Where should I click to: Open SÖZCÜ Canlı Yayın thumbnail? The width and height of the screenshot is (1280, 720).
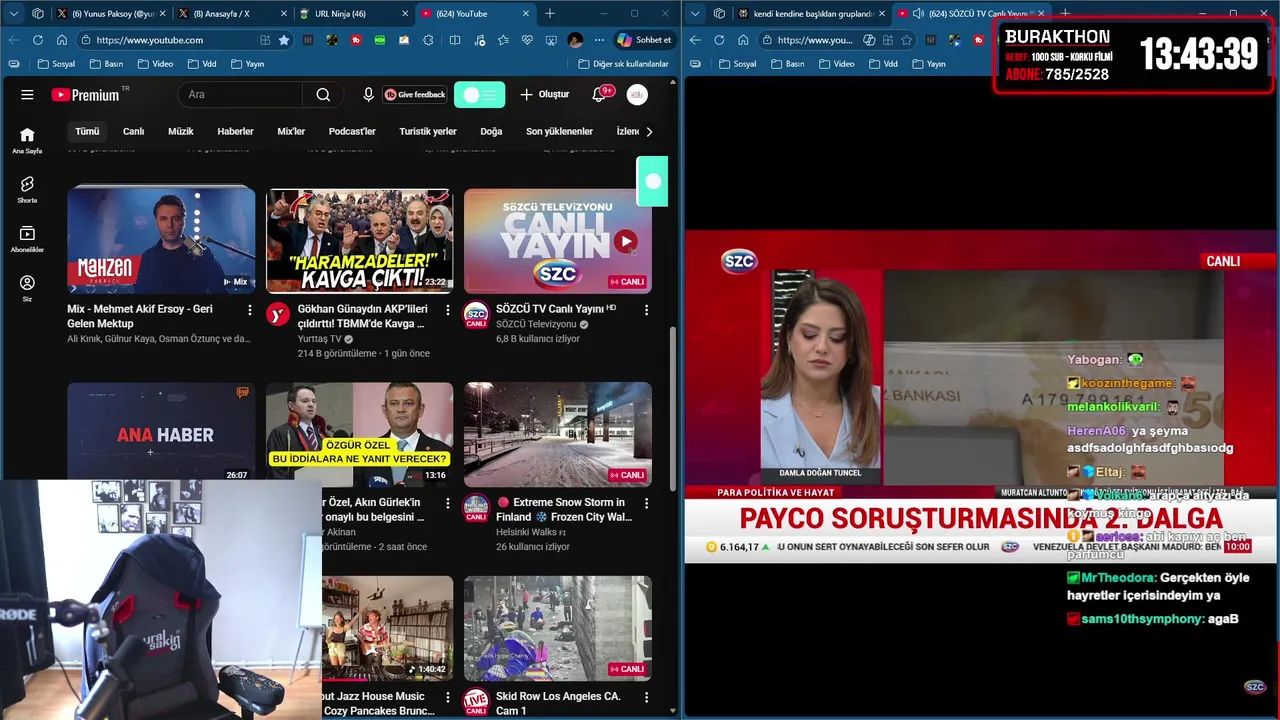click(x=558, y=239)
